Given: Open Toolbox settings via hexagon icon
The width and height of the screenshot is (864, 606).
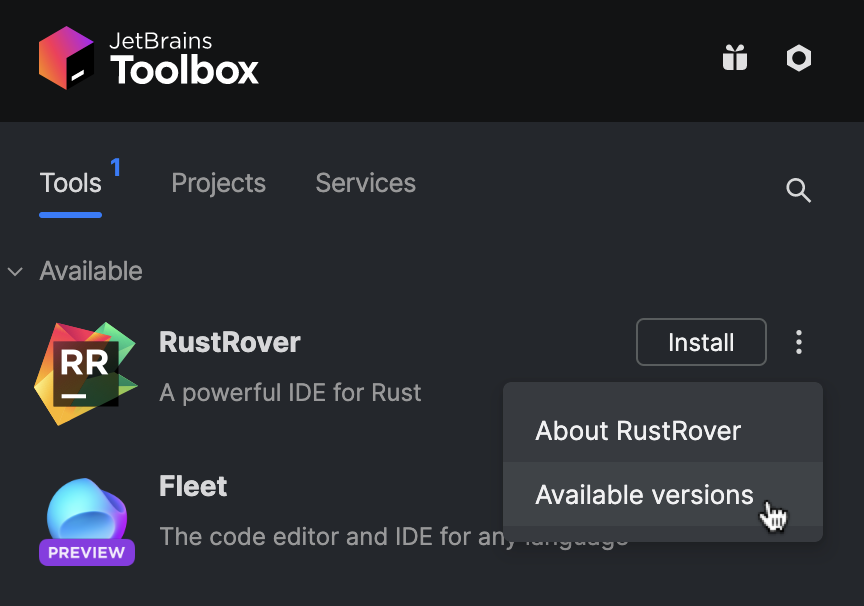Looking at the screenshot, I should 799,58.
